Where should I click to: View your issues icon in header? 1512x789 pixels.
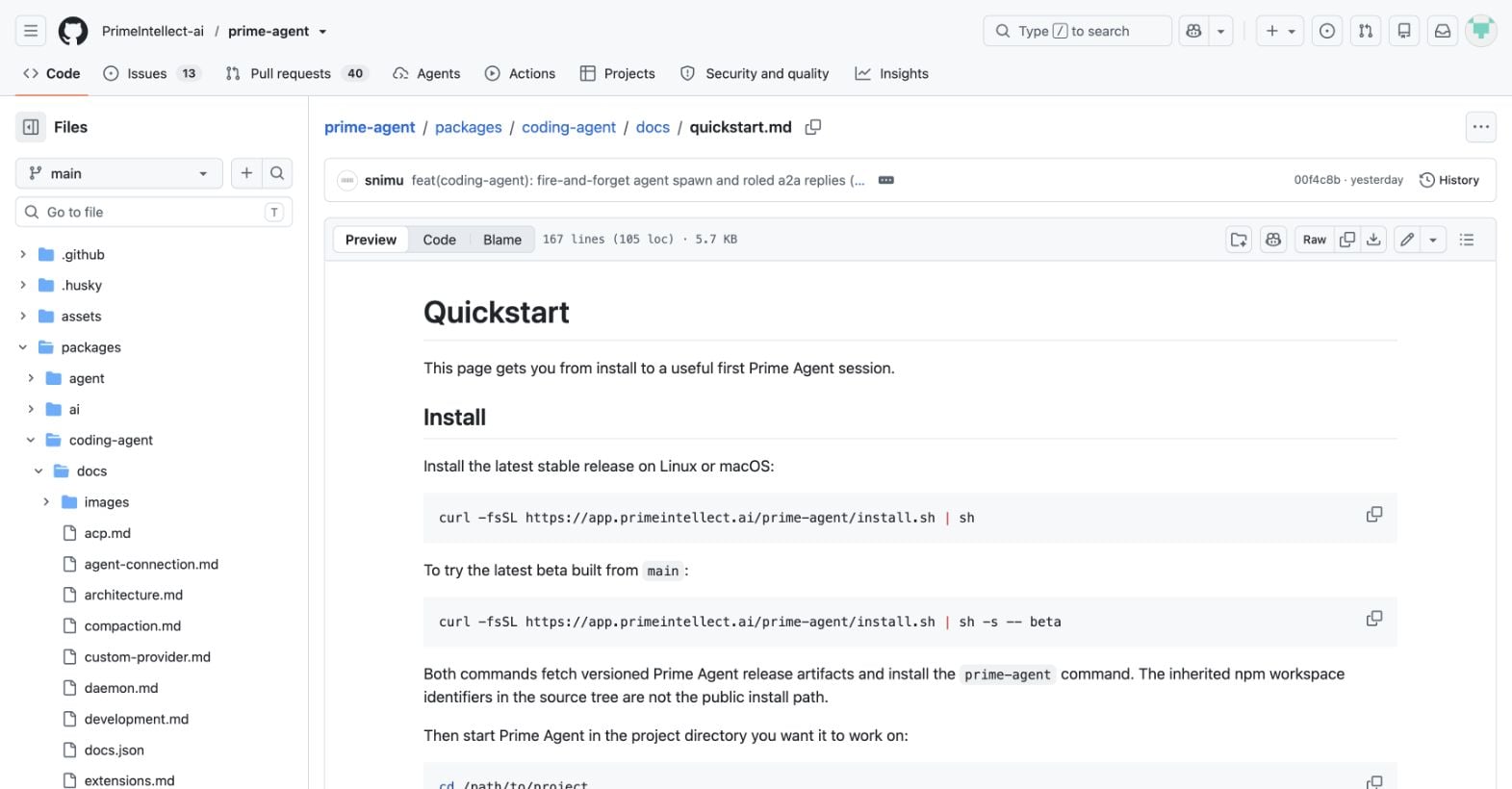tap(1327, 31)
